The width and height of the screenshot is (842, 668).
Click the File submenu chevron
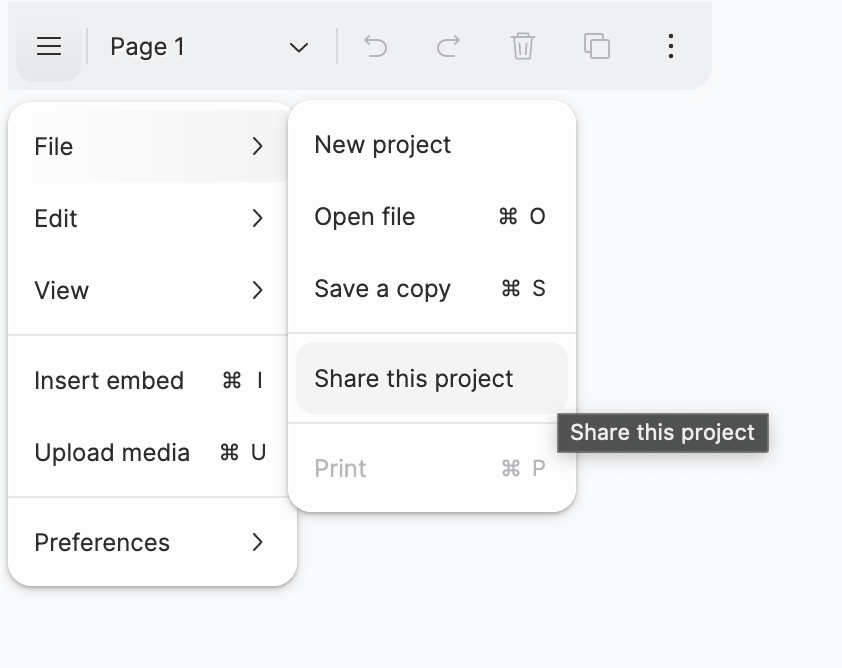tap(257, 146)
